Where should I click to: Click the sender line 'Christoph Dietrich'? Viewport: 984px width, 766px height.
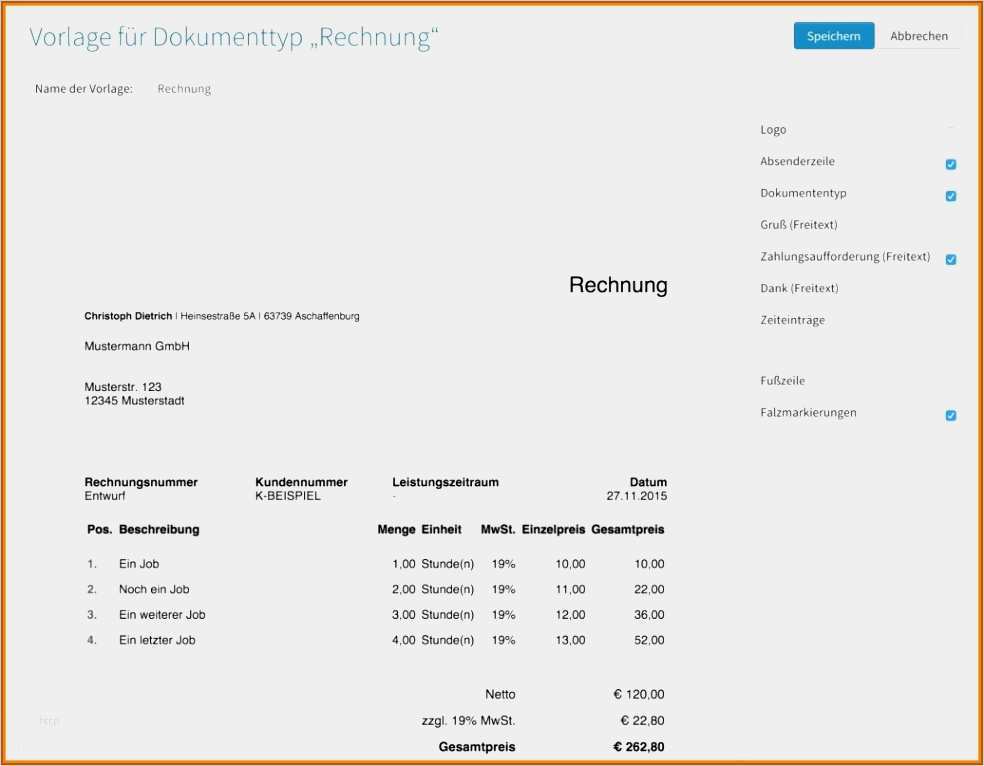[x=128, y=316]
